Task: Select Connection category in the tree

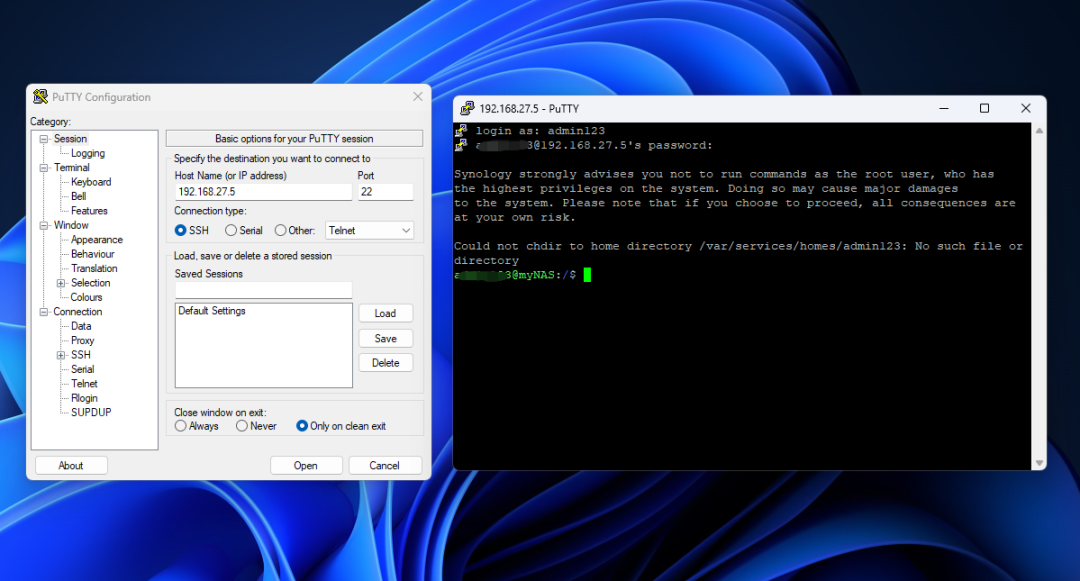Action: tap(78, 312)
